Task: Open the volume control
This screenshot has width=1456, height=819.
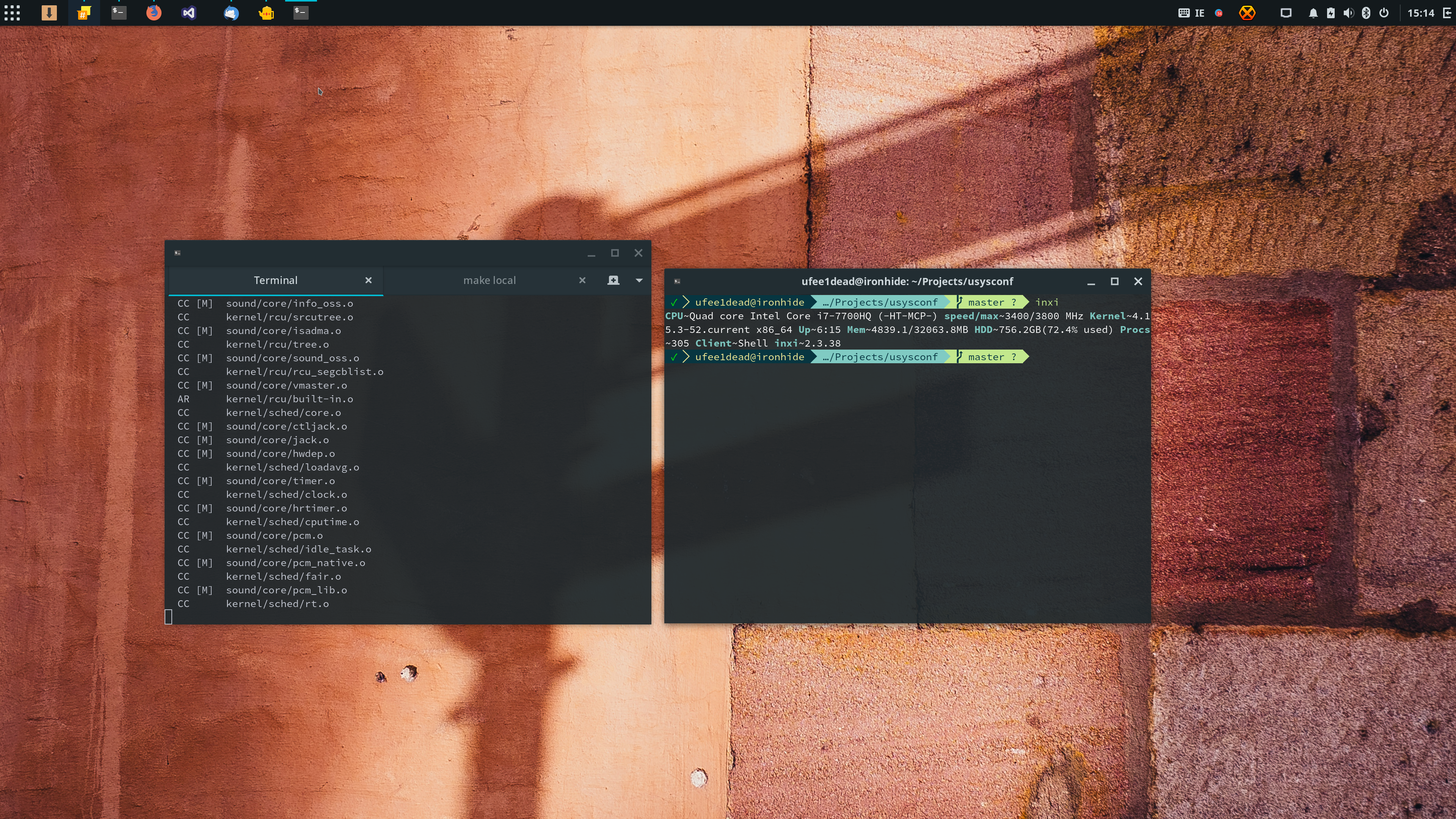Action: click(1349, 13)
